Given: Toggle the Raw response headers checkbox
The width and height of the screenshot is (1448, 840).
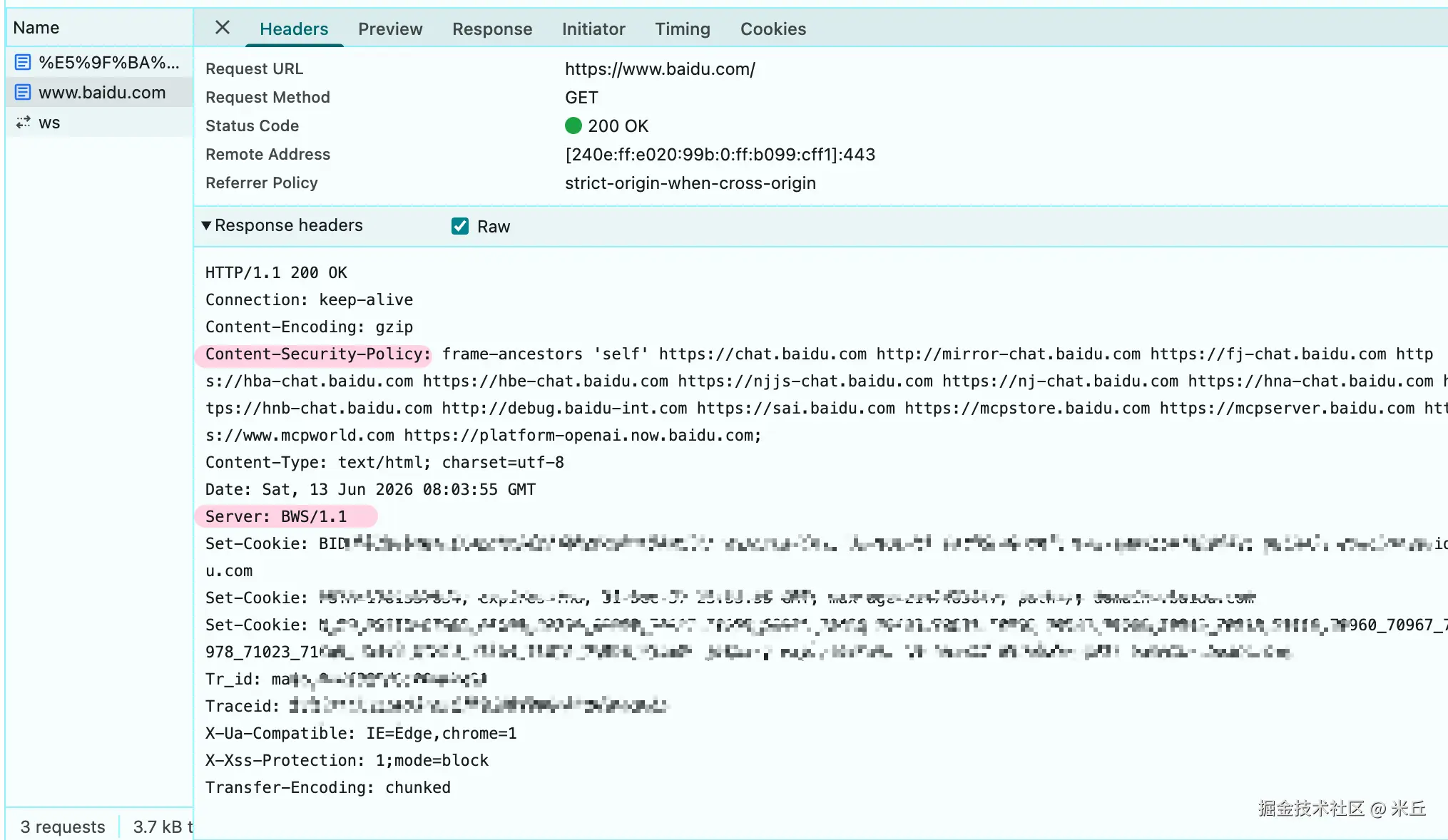Looking at the screenshot, I should [x=460, y=226].
